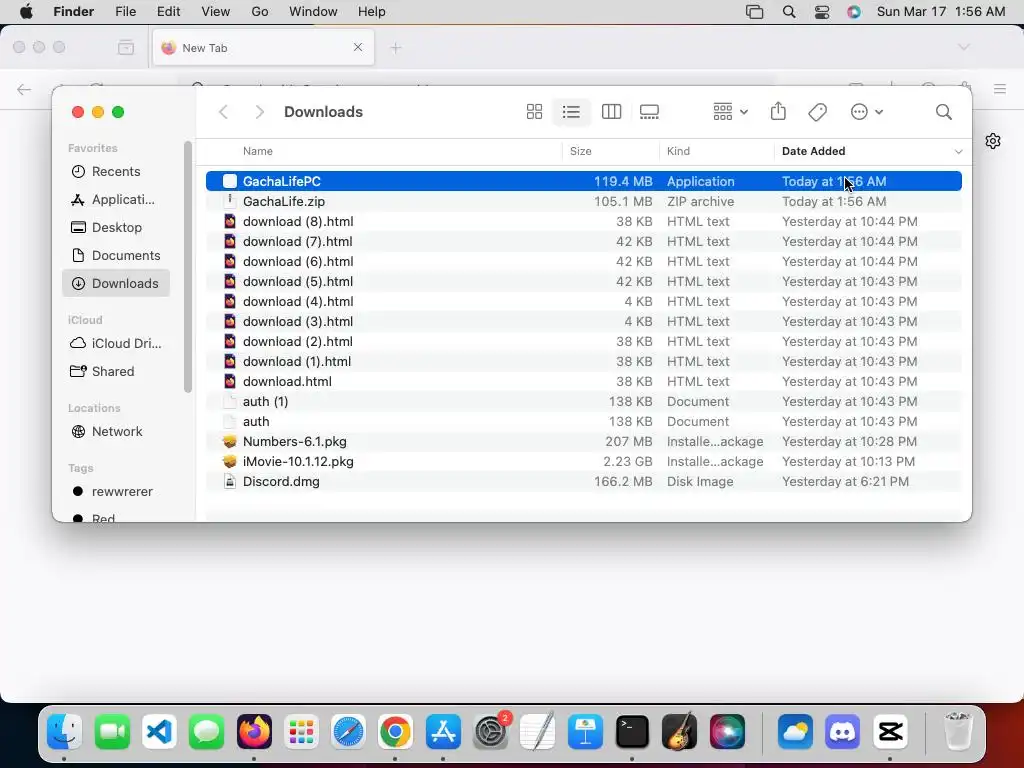Select the GachaLife.zip file
The height and width of the screenshot is (768, 1024).
pyautogui.click(x=584, y=201)
